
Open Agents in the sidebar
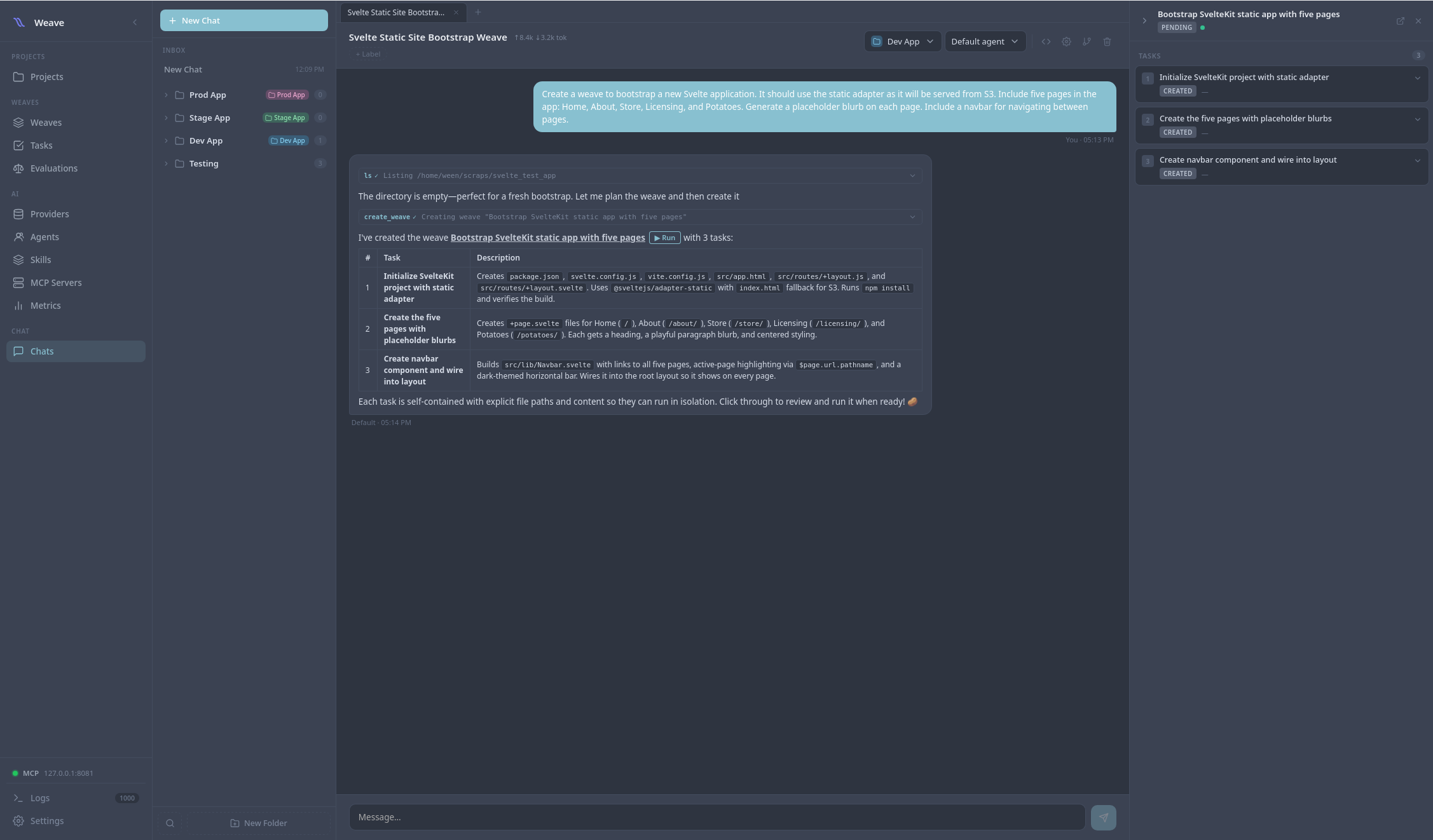click(76, 237)
